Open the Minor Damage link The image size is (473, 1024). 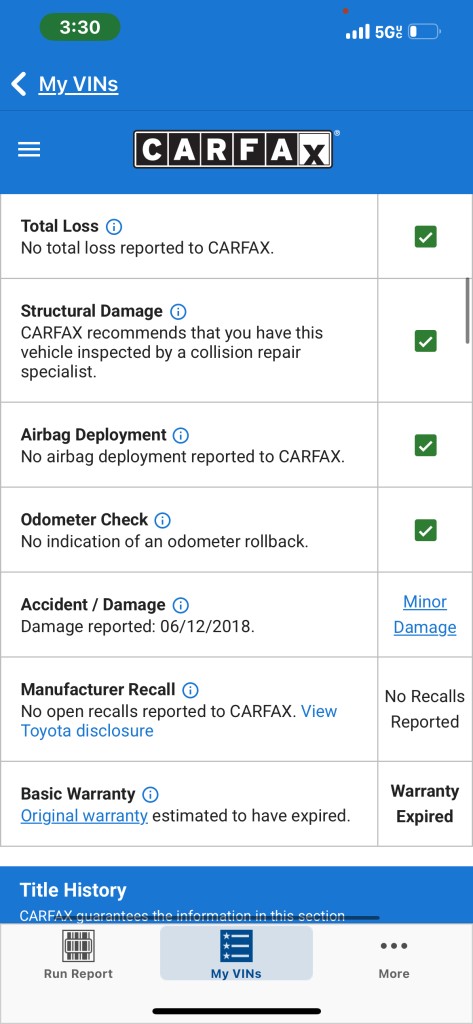425,615
